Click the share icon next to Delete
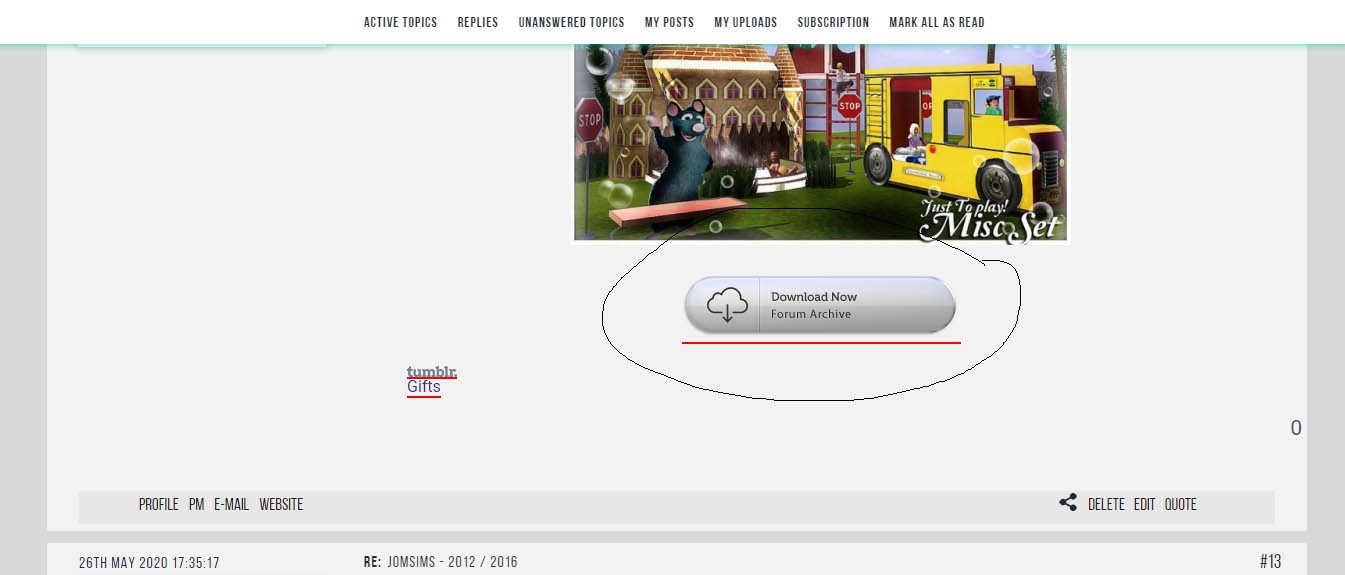Viewport: 1345px width, 575px height. click(x=1068, y=503)
